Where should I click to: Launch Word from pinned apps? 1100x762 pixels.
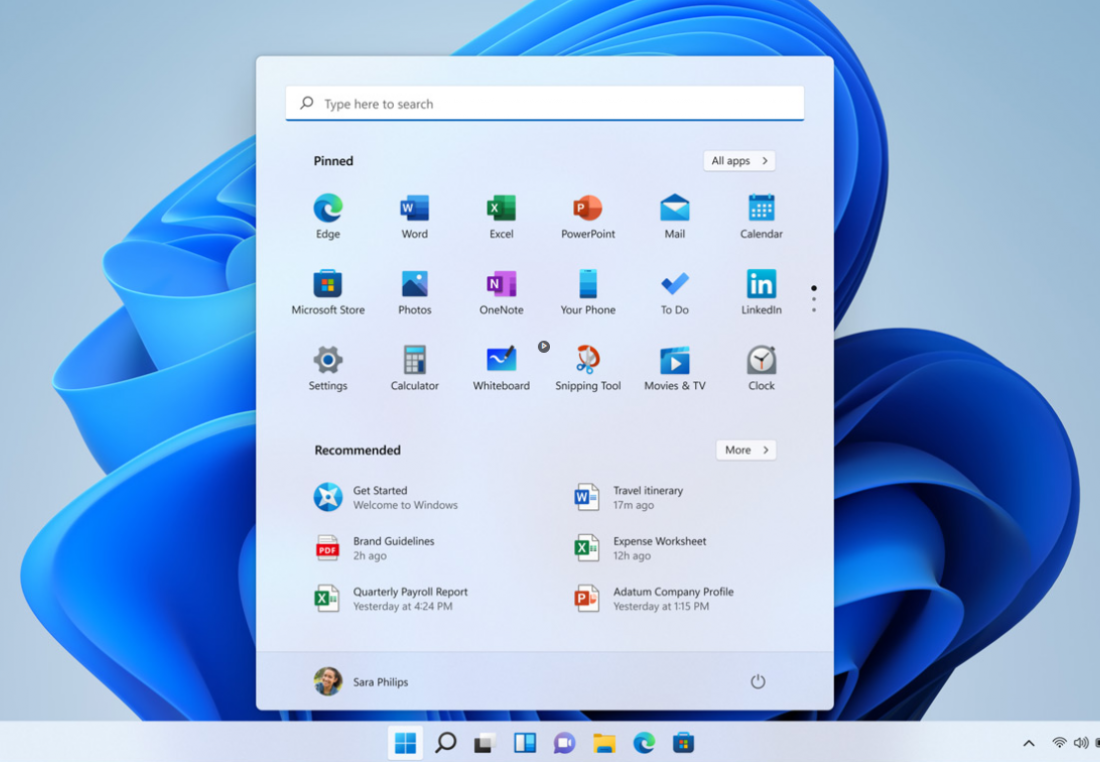(x=415, y=216)
